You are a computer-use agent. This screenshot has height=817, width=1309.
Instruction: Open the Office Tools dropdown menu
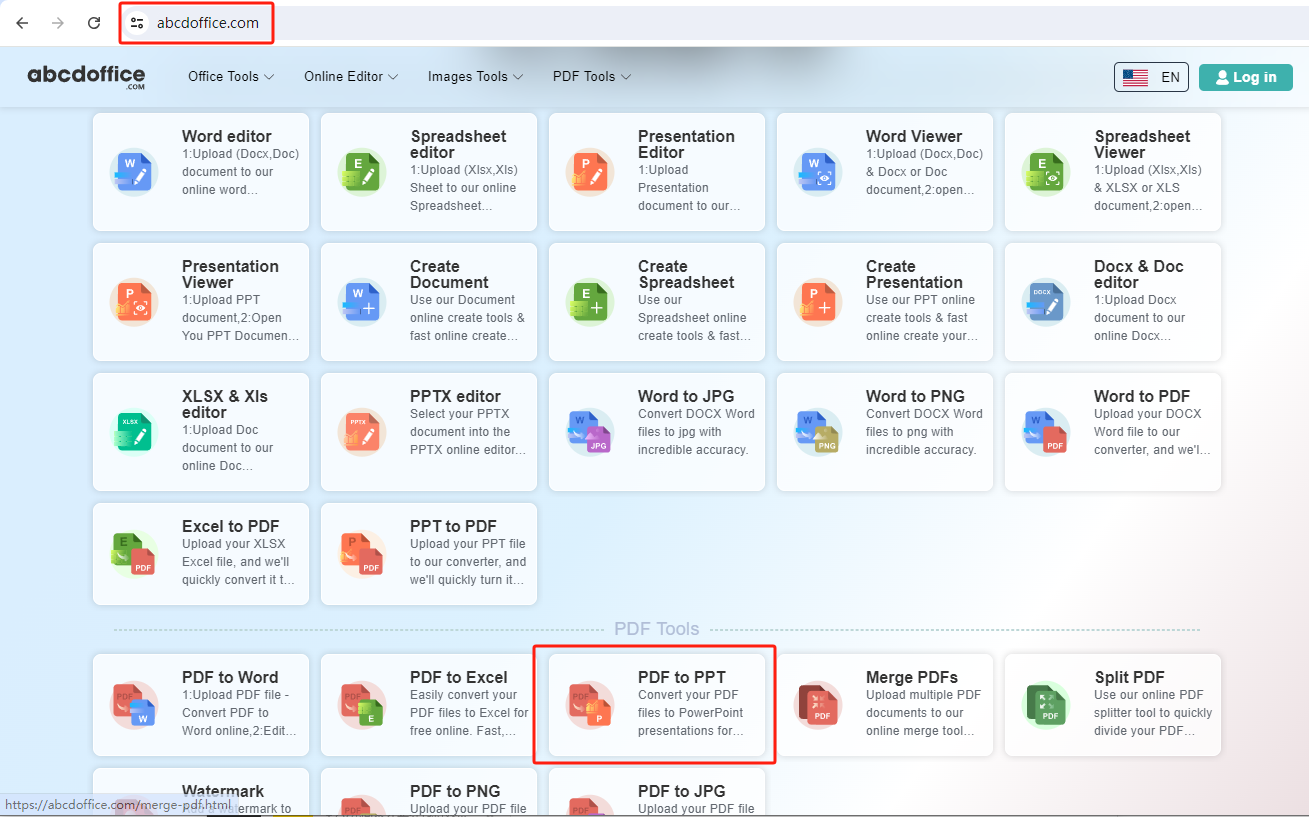231,77
